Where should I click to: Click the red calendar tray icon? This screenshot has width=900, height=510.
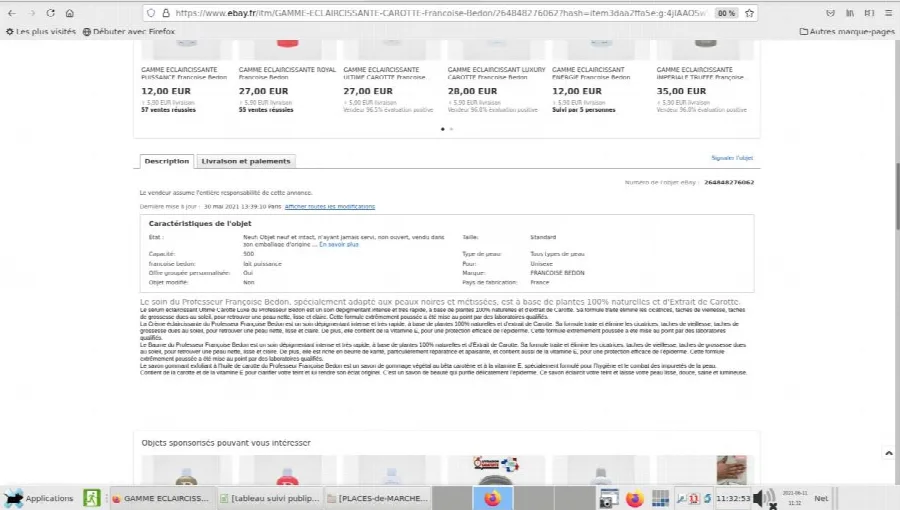[x=694, y=499]
